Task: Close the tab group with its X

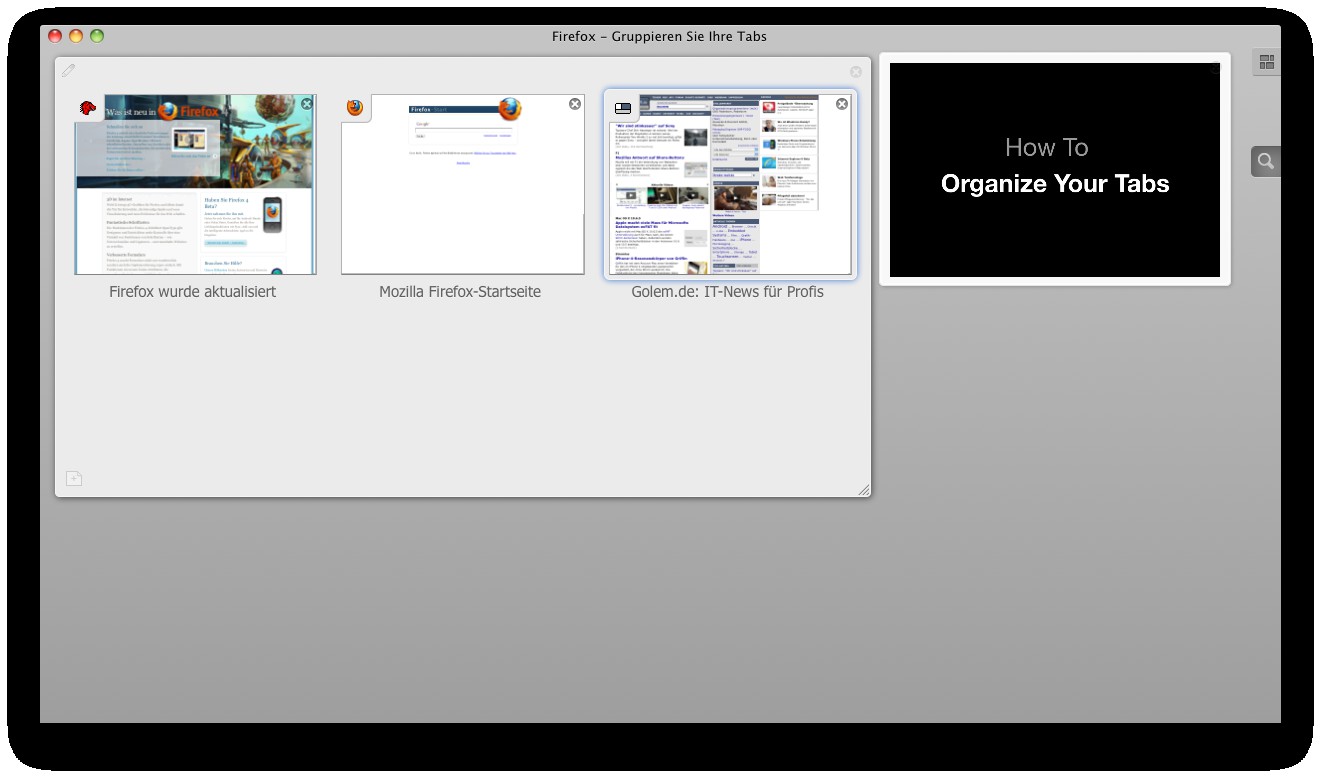Action: (x=856, y=72)
